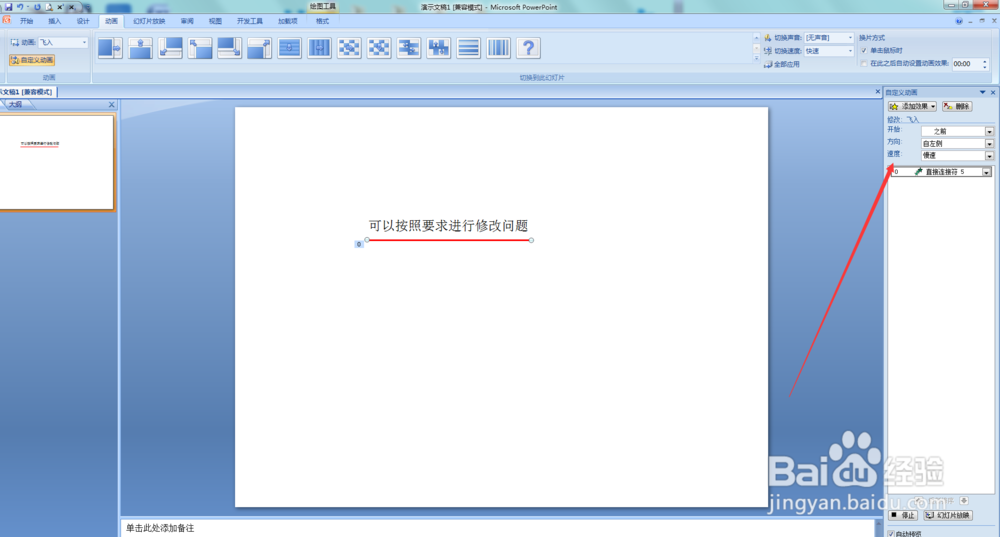This screenshot has height=537, width=1000.
Task: Select the horizontal comb transition icon
Action: (409, 48)
